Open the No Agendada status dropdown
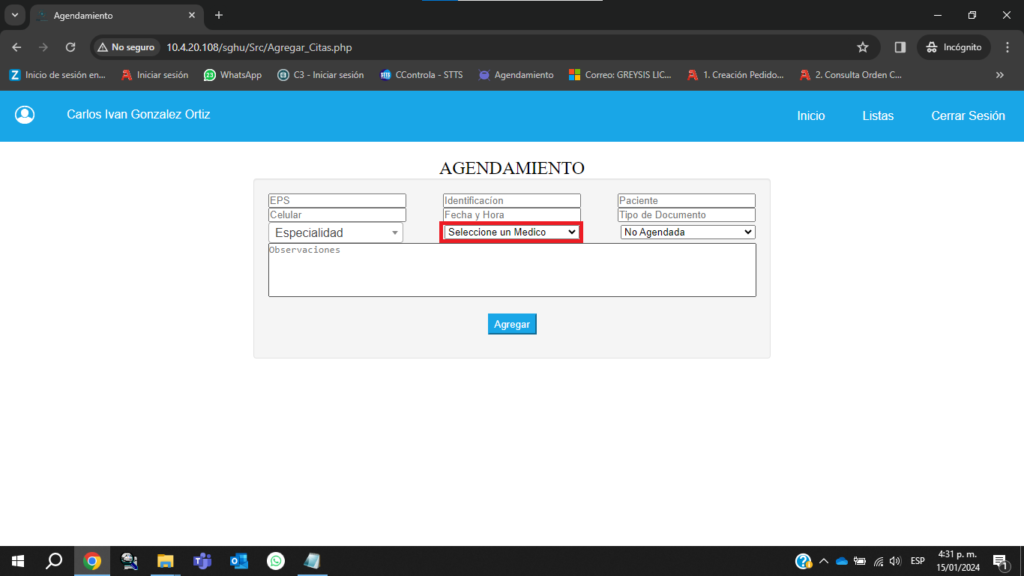 (x=687, y=232)
